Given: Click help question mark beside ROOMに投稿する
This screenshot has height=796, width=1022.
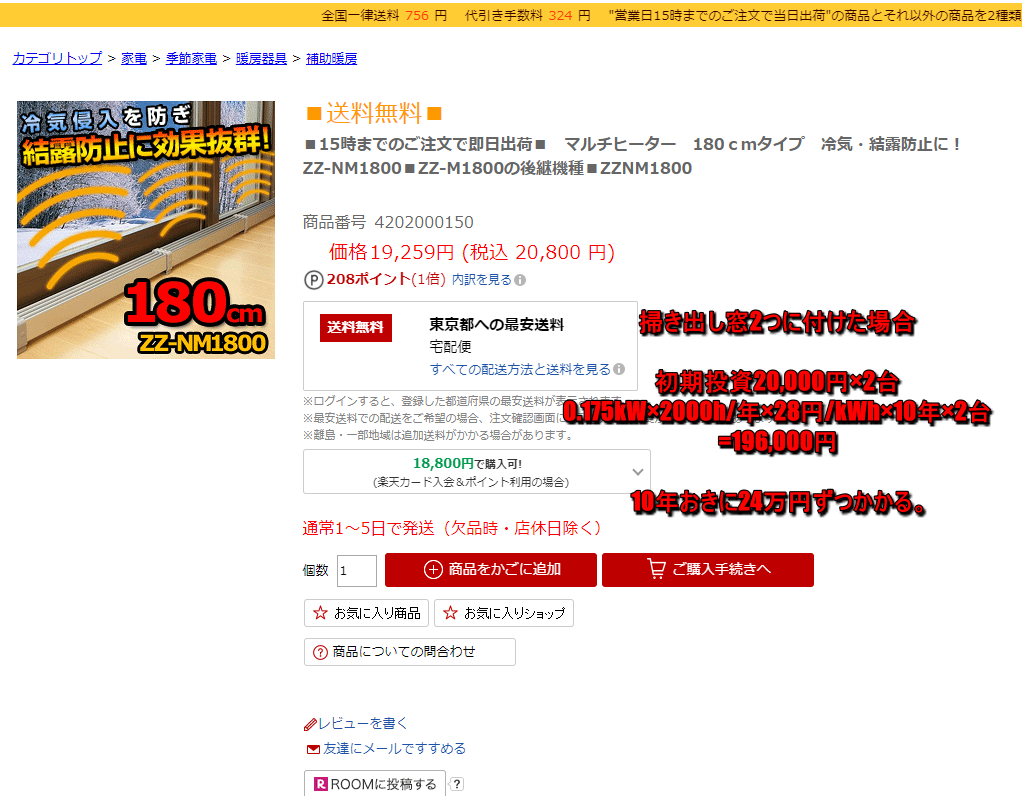Looking at the screenshot, I should pos(457,784).
